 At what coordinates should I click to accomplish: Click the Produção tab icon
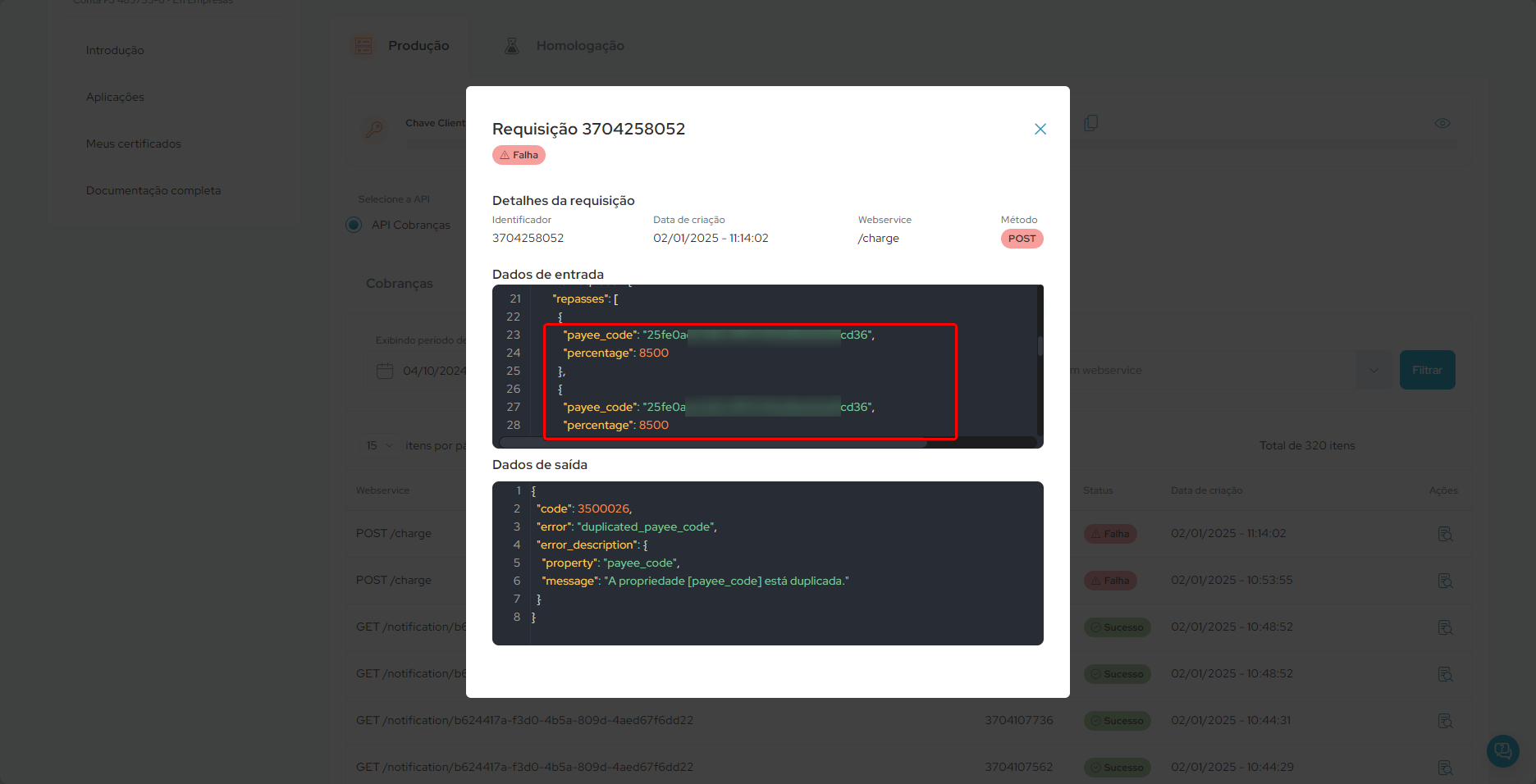(x=363, y=46)
